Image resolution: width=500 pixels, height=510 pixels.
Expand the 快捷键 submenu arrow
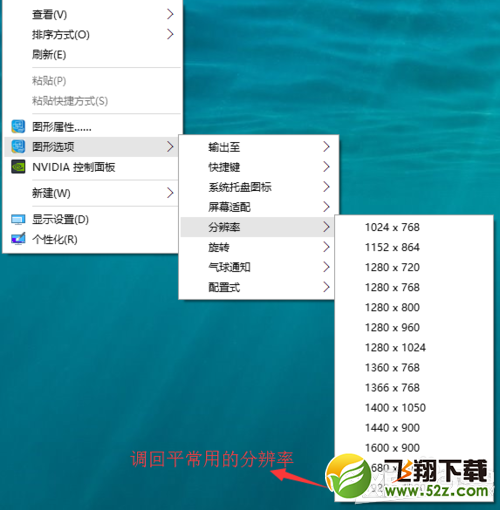pyautogui.click(x=326, y=167)
